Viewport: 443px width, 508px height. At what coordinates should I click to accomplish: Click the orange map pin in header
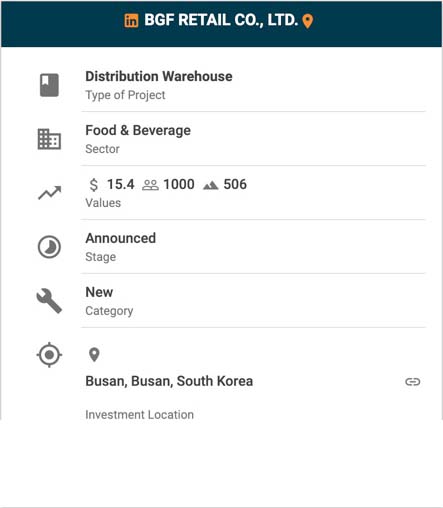307,21
